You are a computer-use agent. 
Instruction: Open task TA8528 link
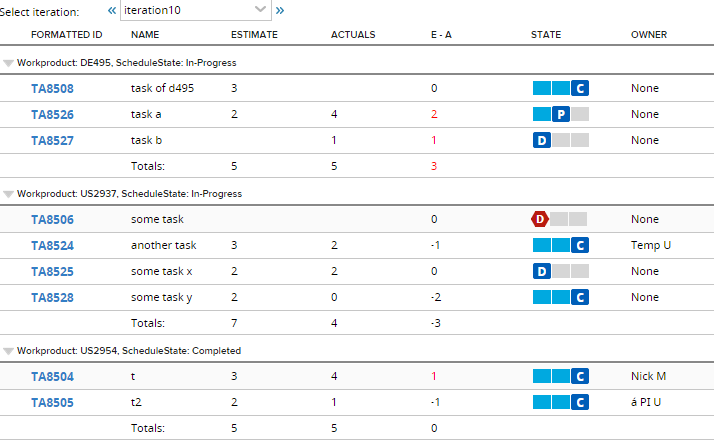click(x=52, y=297)
